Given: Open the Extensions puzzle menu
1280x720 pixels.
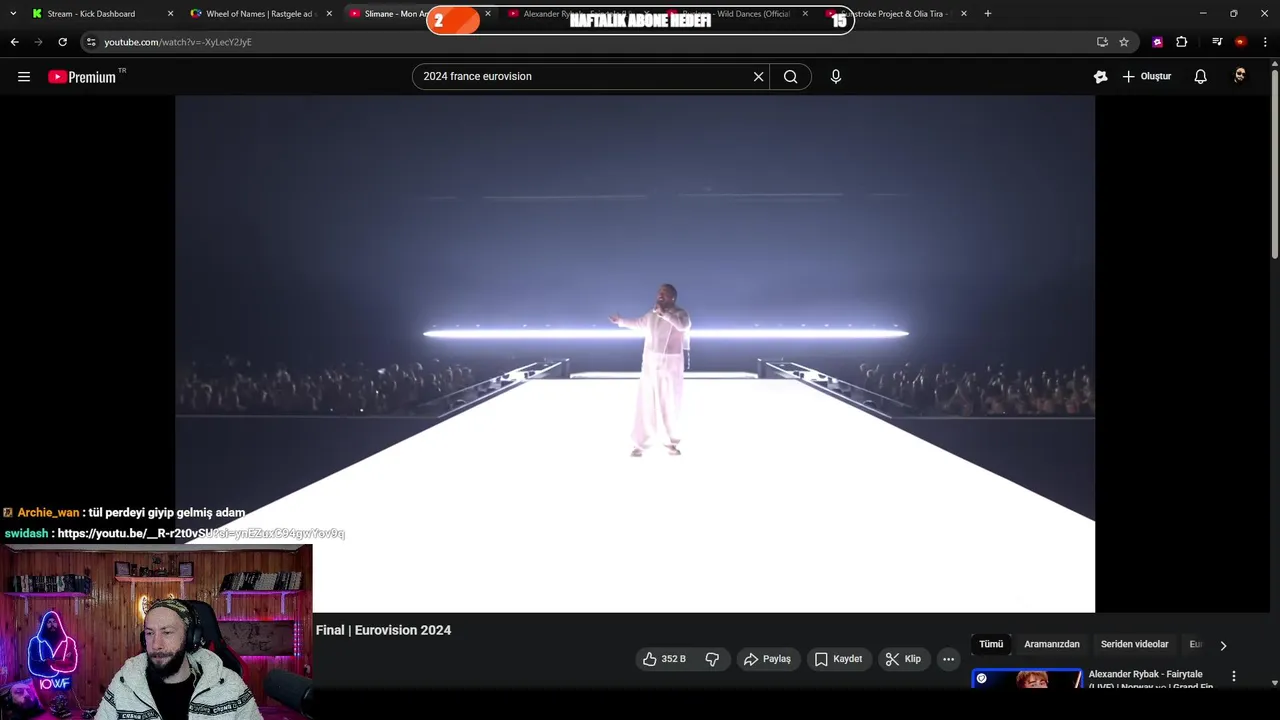Looking at the screenshot, I should tap(1182, 42).
